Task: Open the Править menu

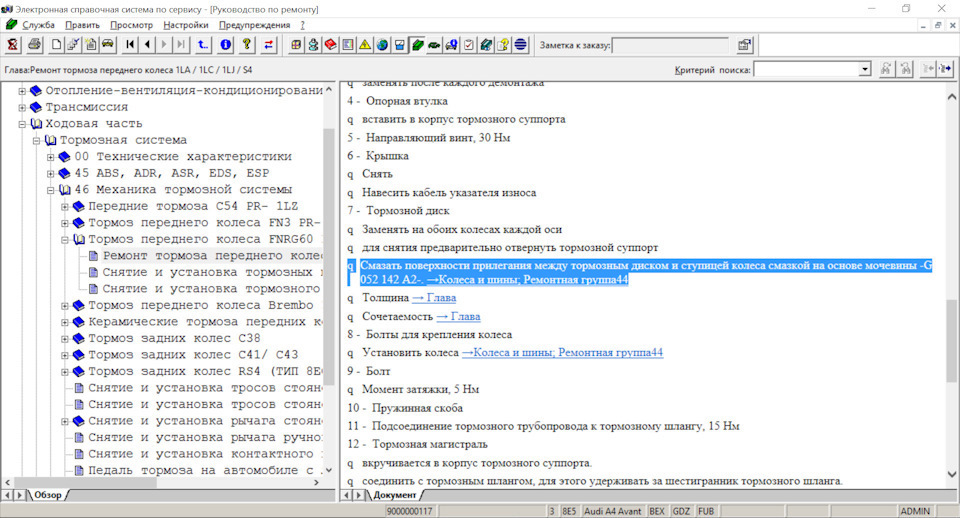Action: [x=82, y=25]
